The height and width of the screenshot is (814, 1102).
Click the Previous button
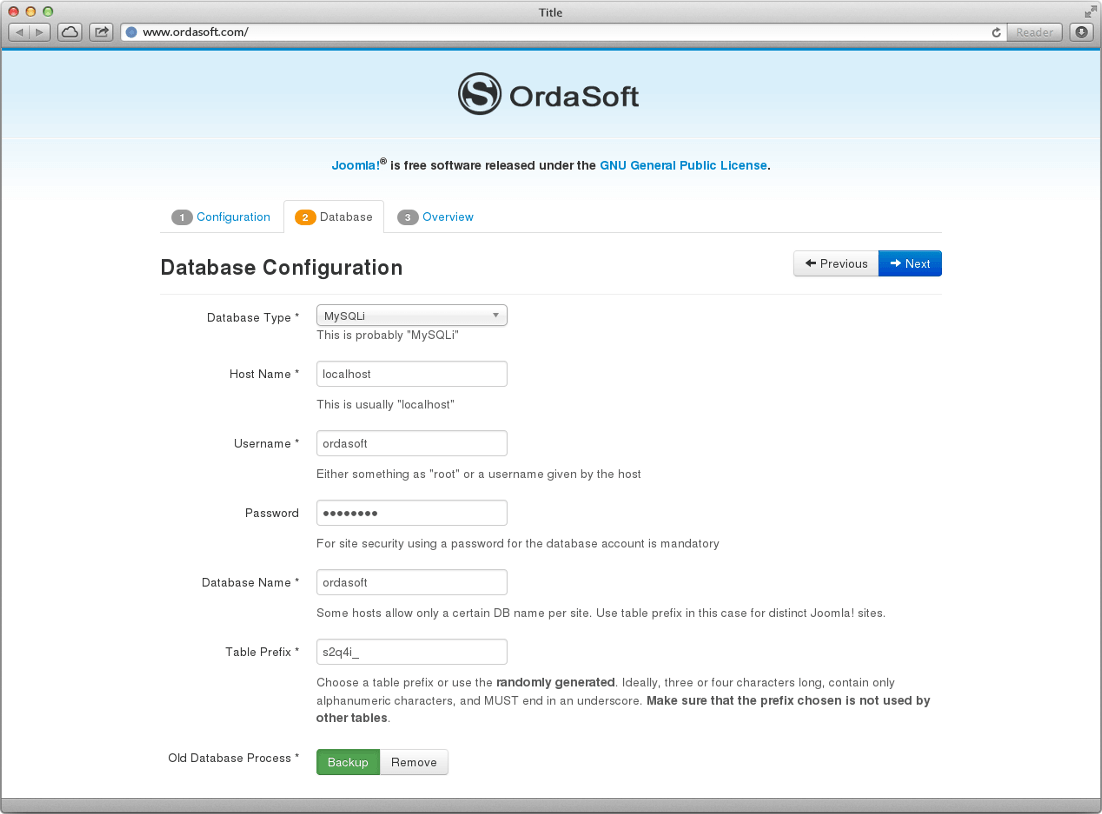click(x=836, y=263)
